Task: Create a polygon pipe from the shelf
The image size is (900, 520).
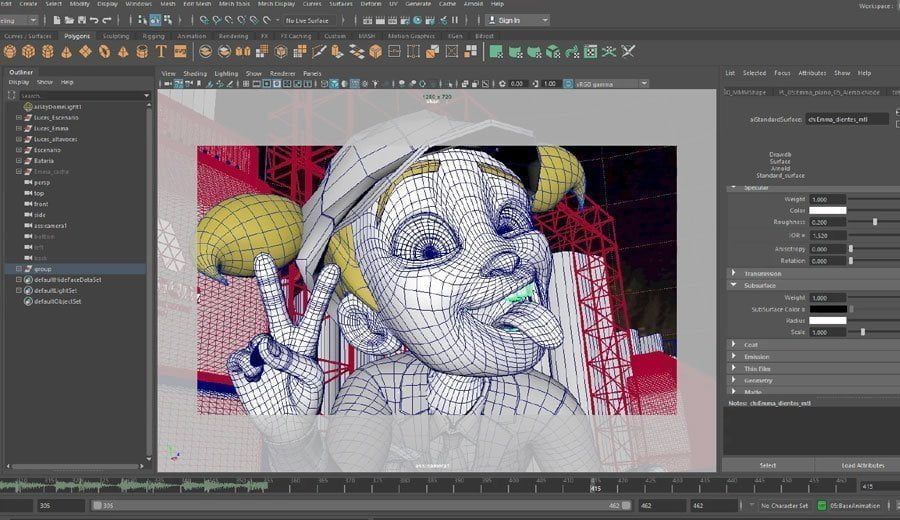Action: click(x=142, y=52)
